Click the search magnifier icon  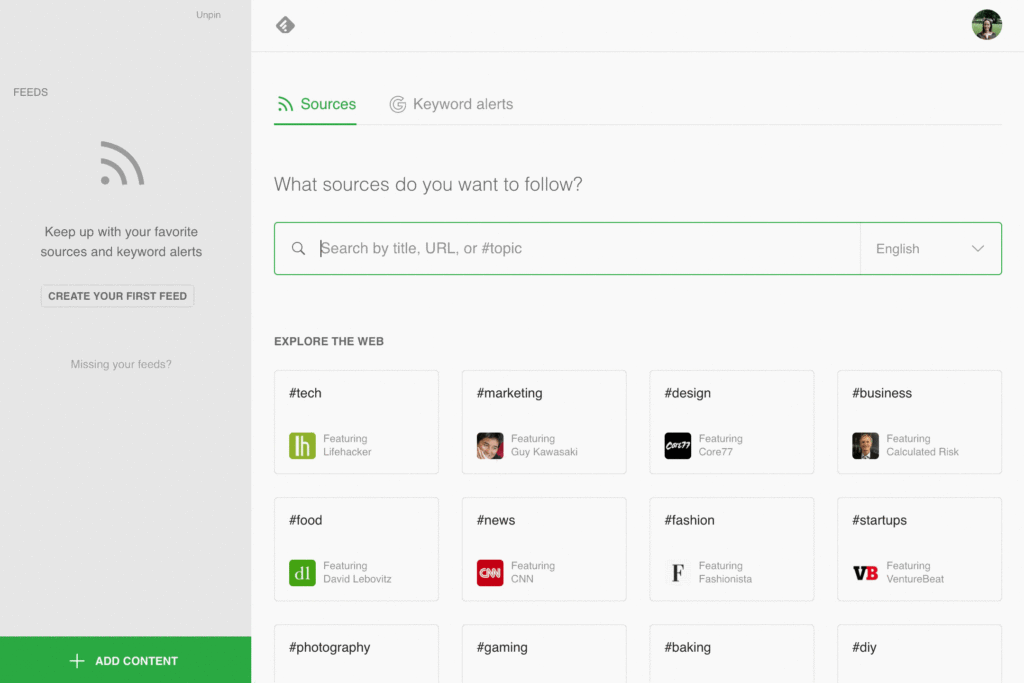click(298, 249)
